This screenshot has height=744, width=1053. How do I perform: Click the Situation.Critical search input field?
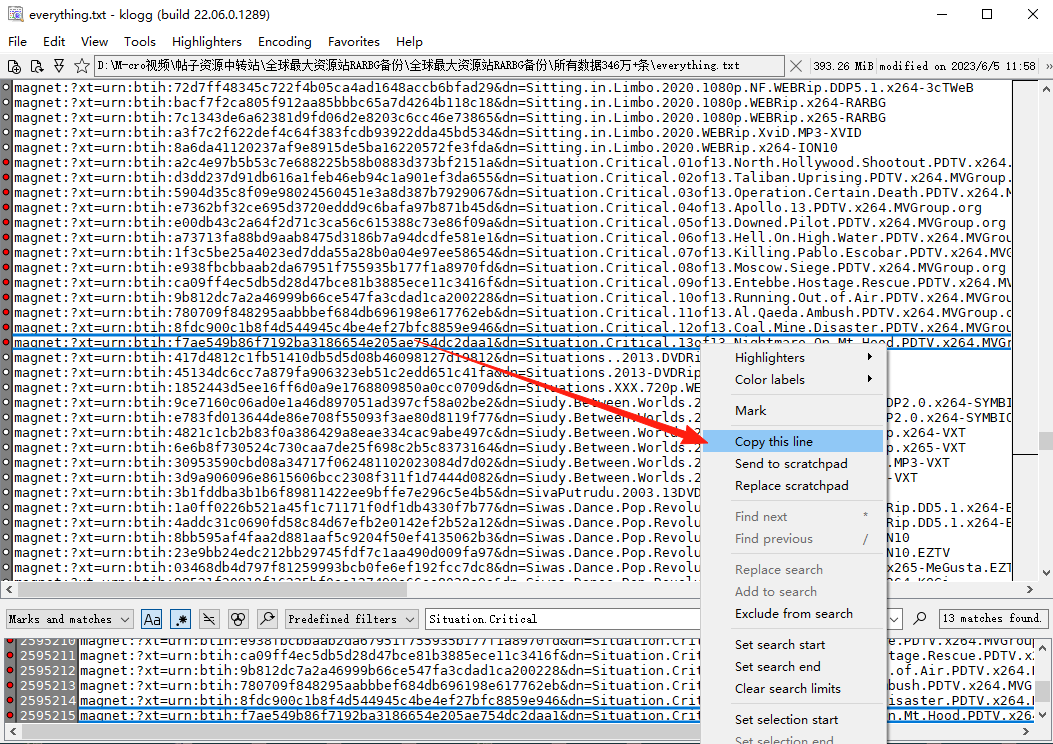click(x=560, y=619)
